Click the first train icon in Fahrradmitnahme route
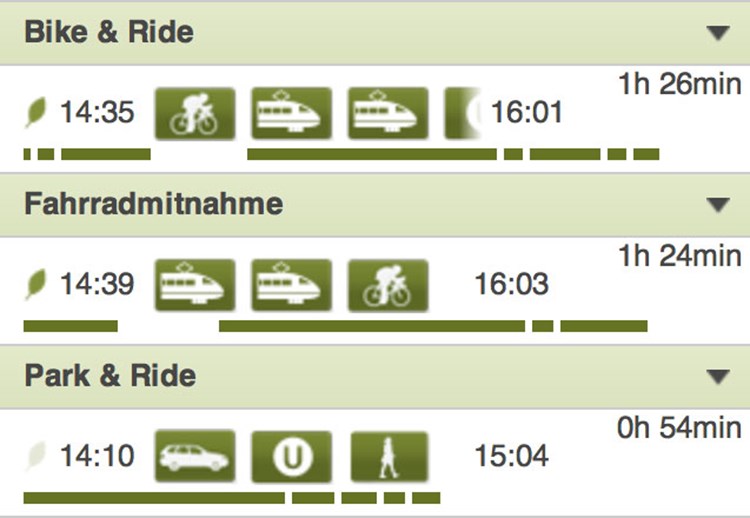750x518 pixels. [x=195, y=286]
